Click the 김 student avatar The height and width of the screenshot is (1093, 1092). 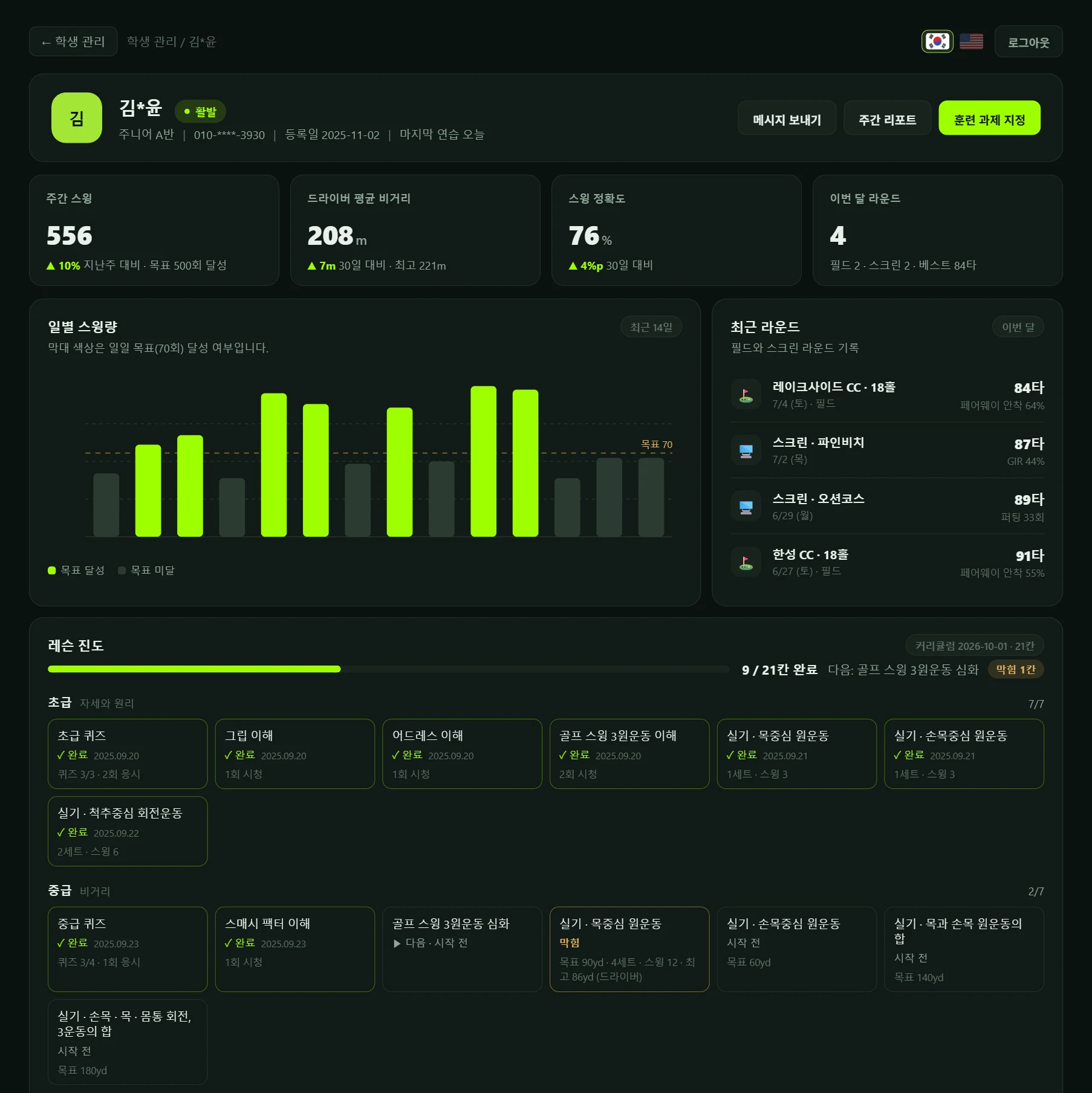[x=77, y=118]
